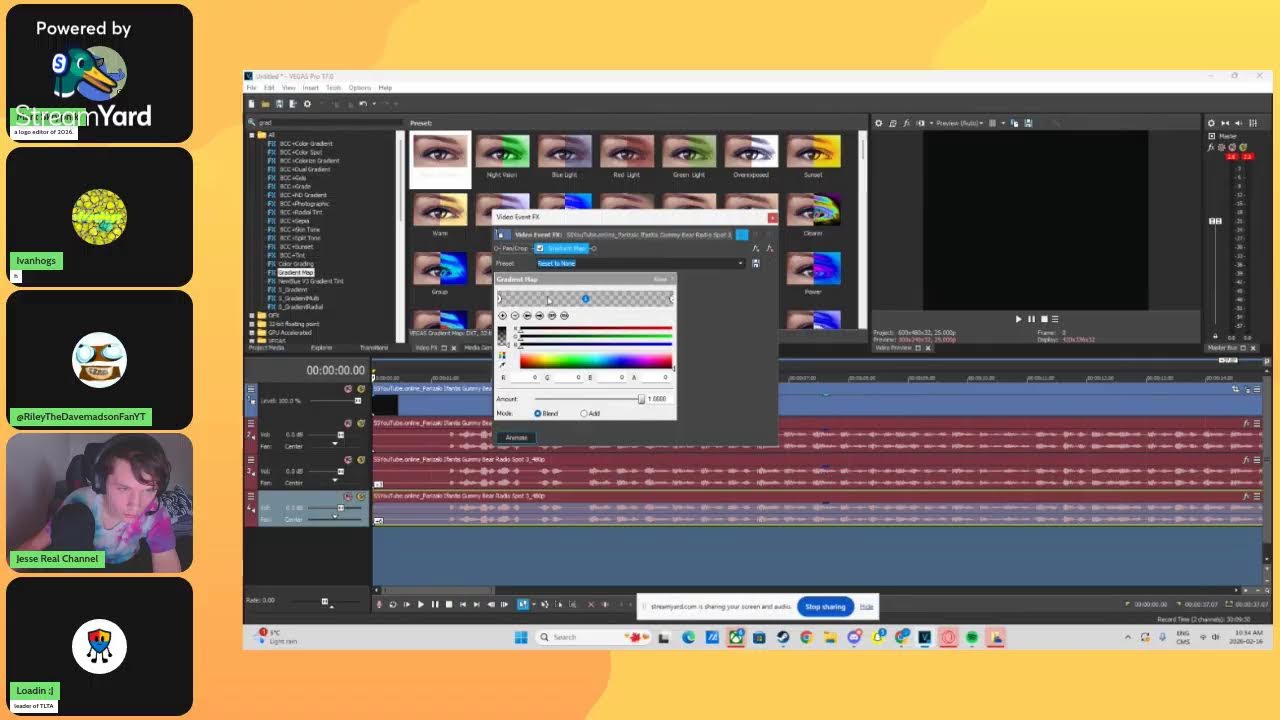Open the Insert menu
The width and height of the screenshot is (1280, 720).
(310, 88)
